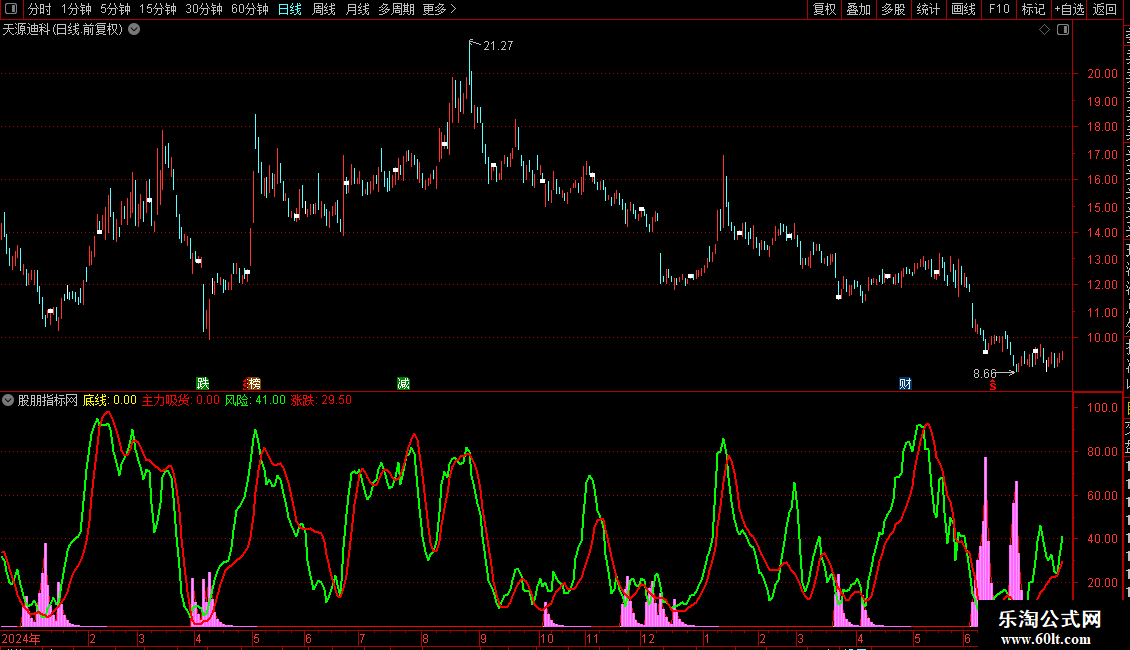1130x650 pixels.
Task: Click the panel toggle icon at top-left
Action: pyautogui.click(x=11, y=9)
